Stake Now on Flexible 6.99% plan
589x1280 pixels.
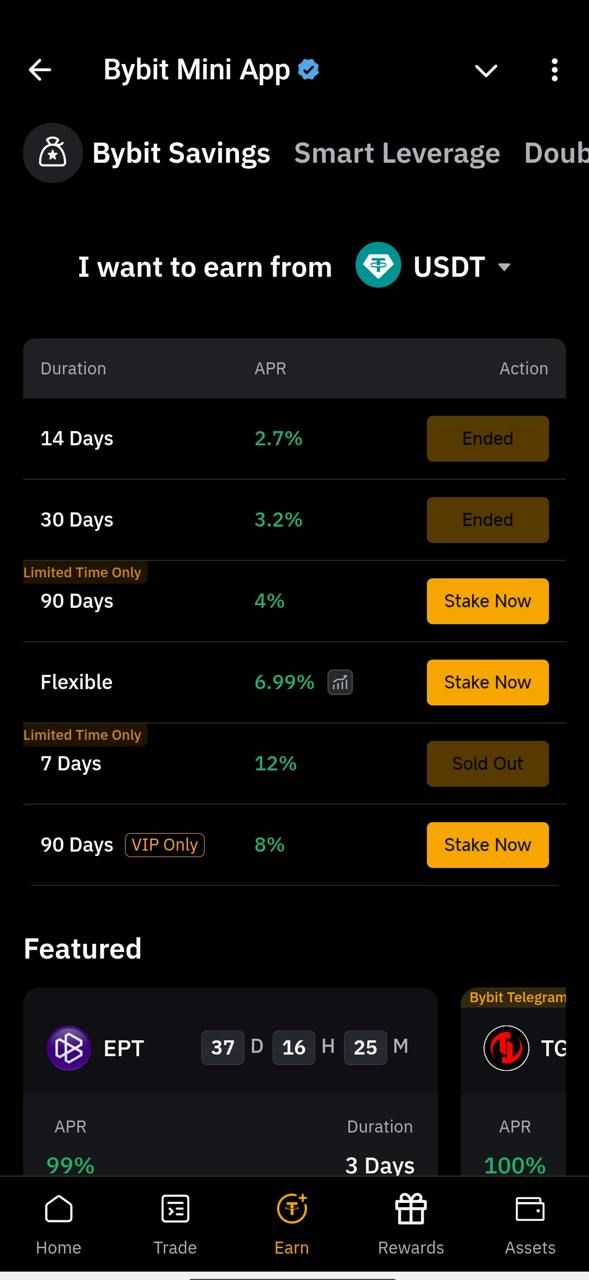point(488,682)
